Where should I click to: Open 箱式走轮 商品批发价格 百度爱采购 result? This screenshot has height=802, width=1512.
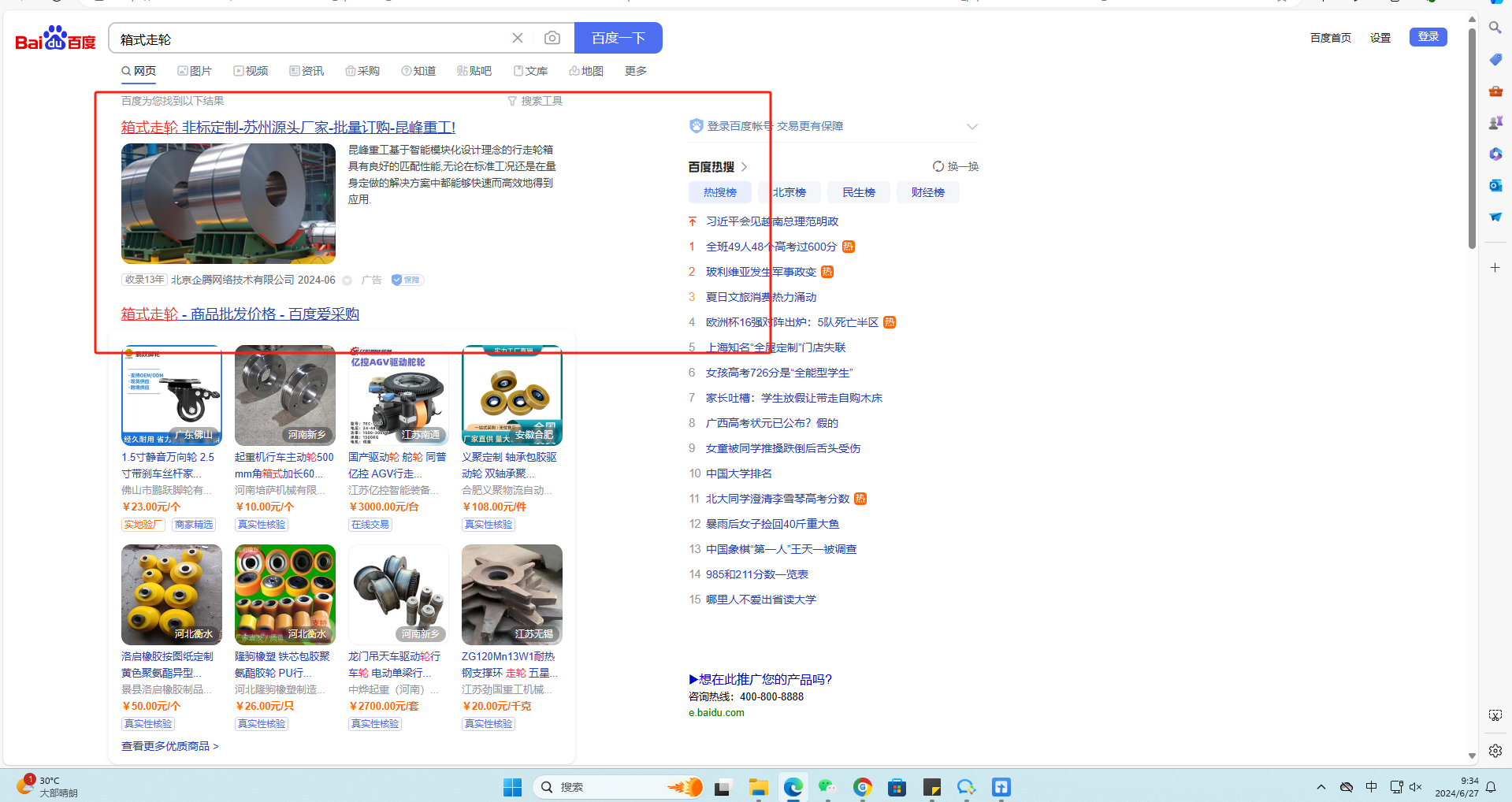point(240,314)
